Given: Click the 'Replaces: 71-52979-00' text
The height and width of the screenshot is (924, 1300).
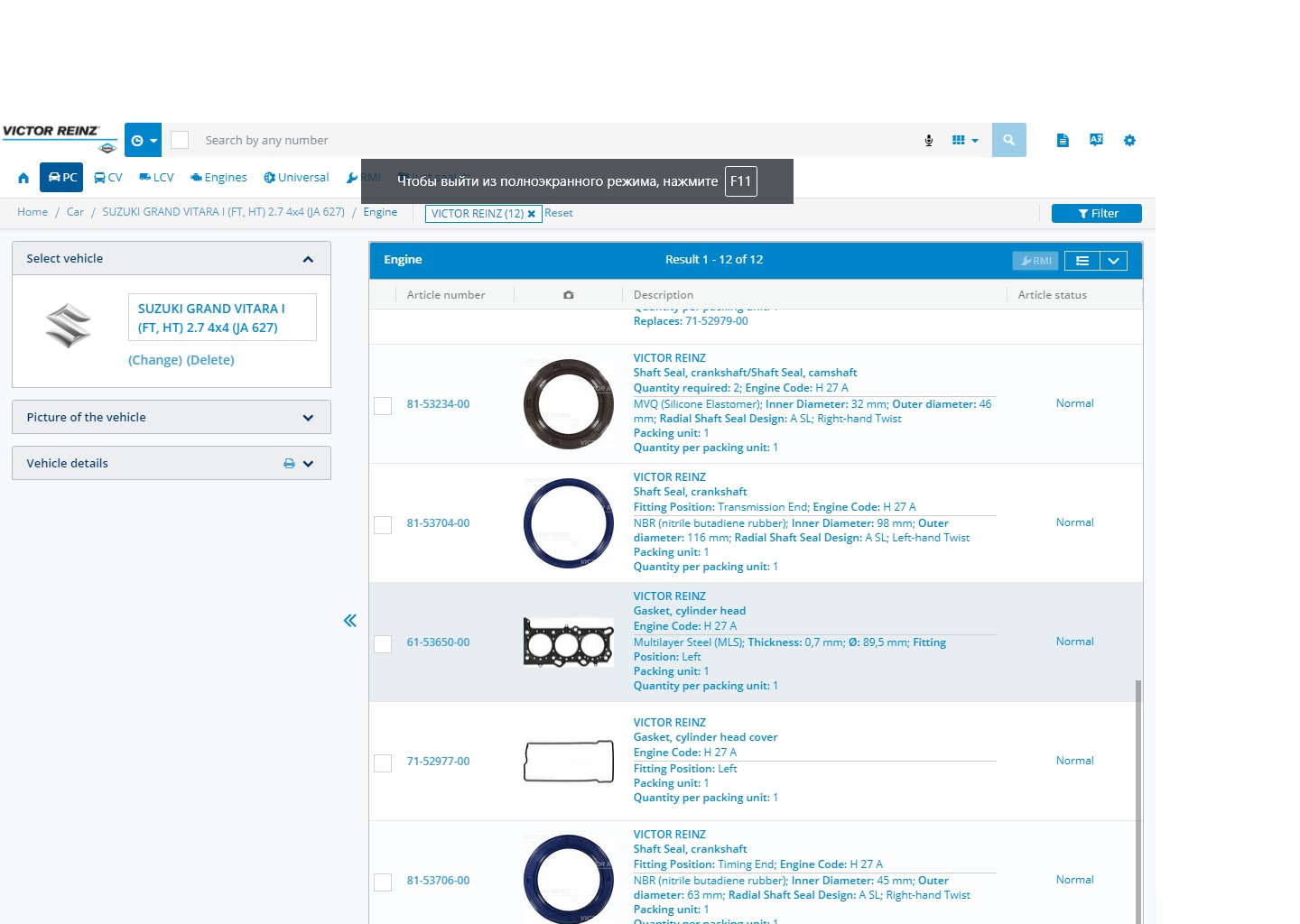Looking at the screenshot, I should click(691, 321).
